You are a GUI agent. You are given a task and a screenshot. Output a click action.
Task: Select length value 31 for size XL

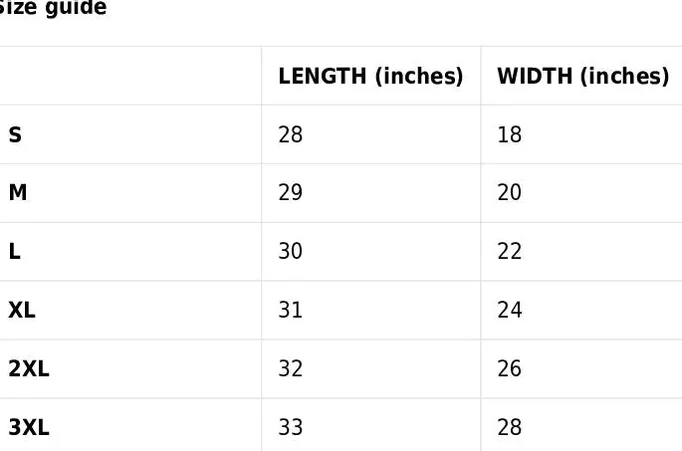click(291, 310)
